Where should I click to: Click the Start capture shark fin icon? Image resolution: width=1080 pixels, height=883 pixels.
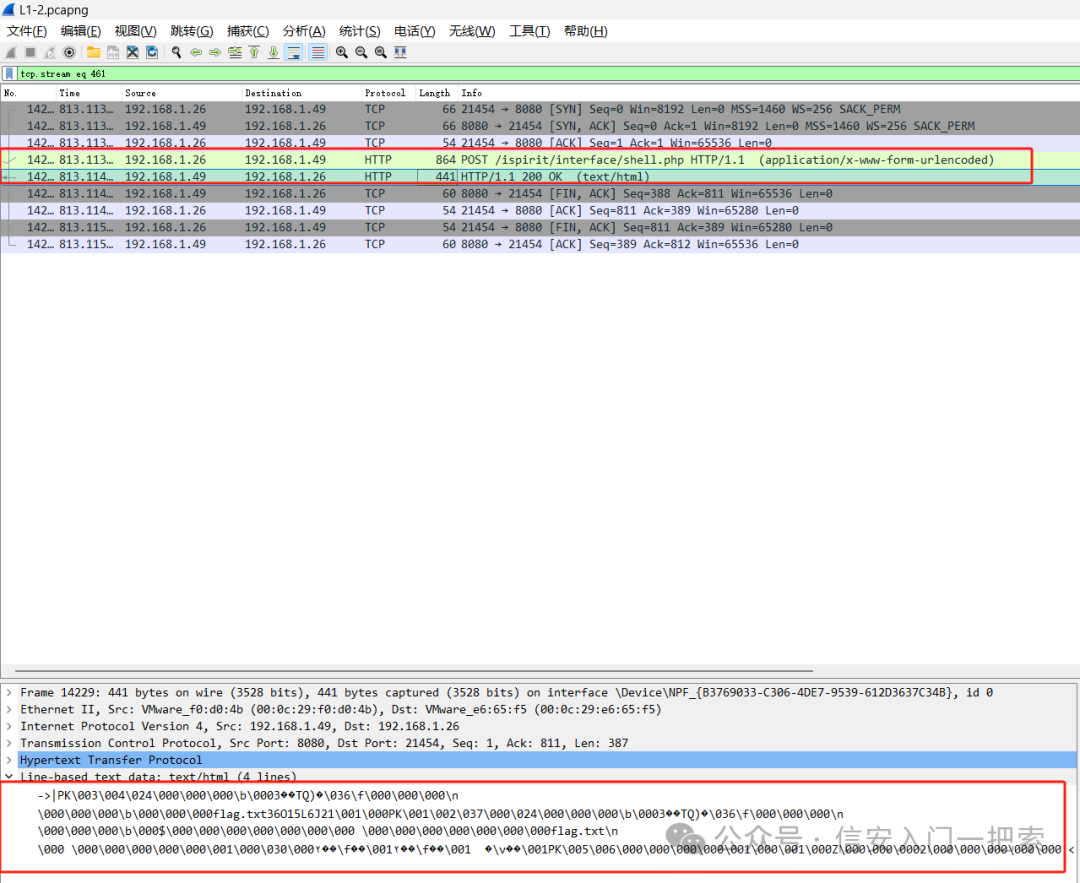click(x=11, y=52)
